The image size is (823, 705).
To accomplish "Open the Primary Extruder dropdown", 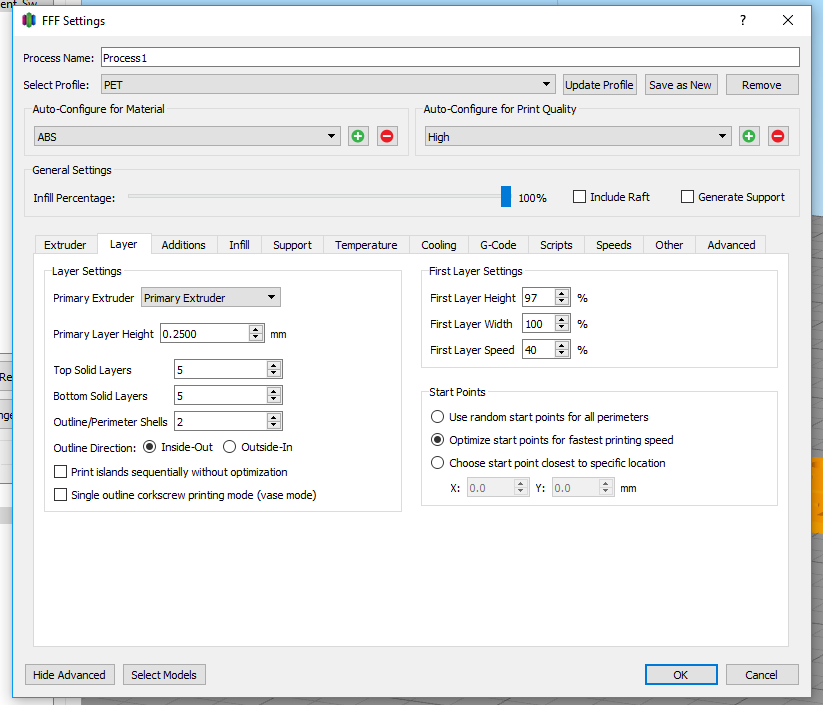I will click(210, 298).
